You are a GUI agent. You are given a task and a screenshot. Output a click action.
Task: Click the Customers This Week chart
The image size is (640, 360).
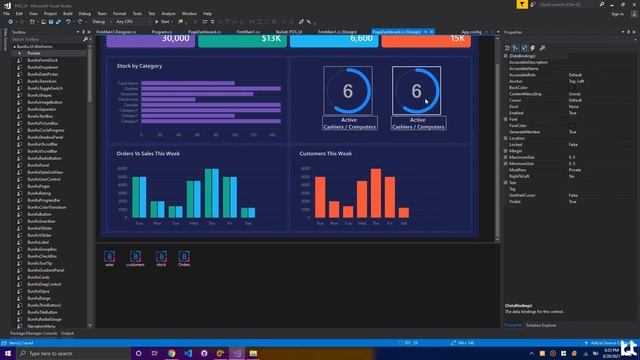(x=380, y=189)
